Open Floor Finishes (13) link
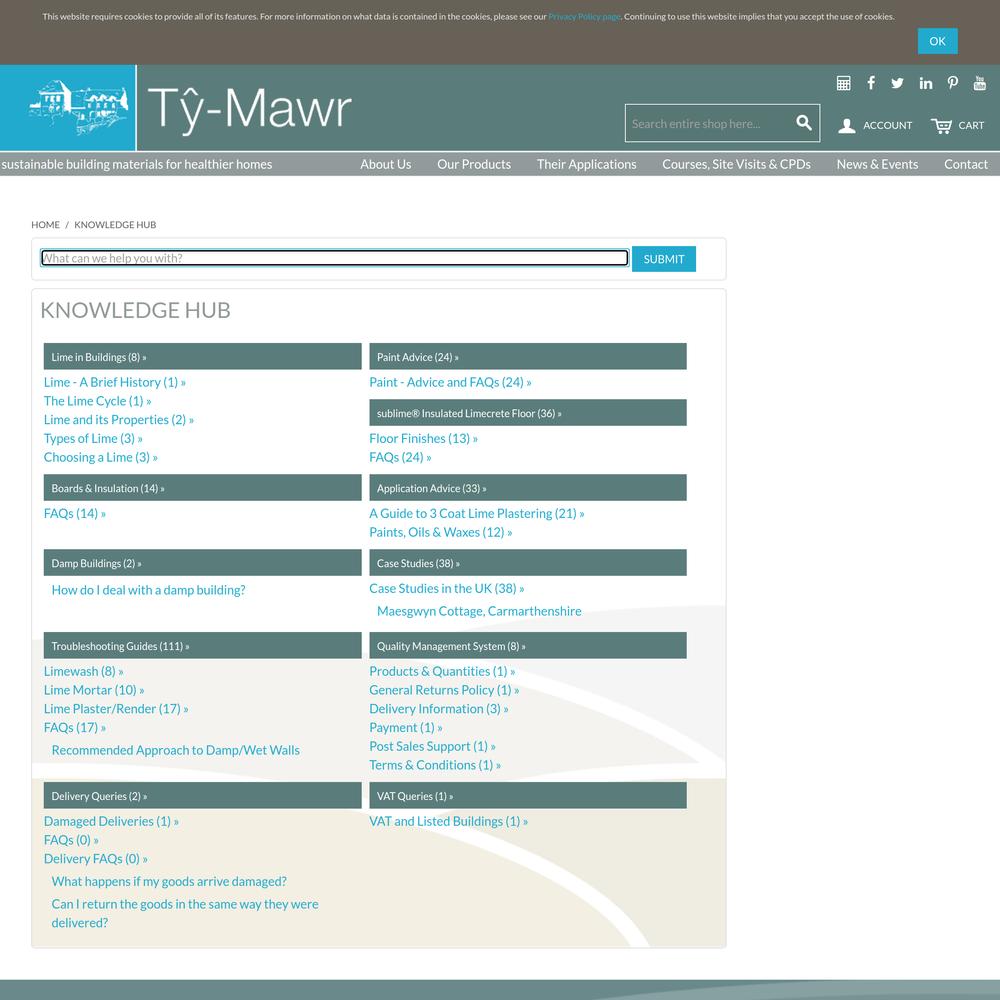1000x1000 pixels. (423, 438)
